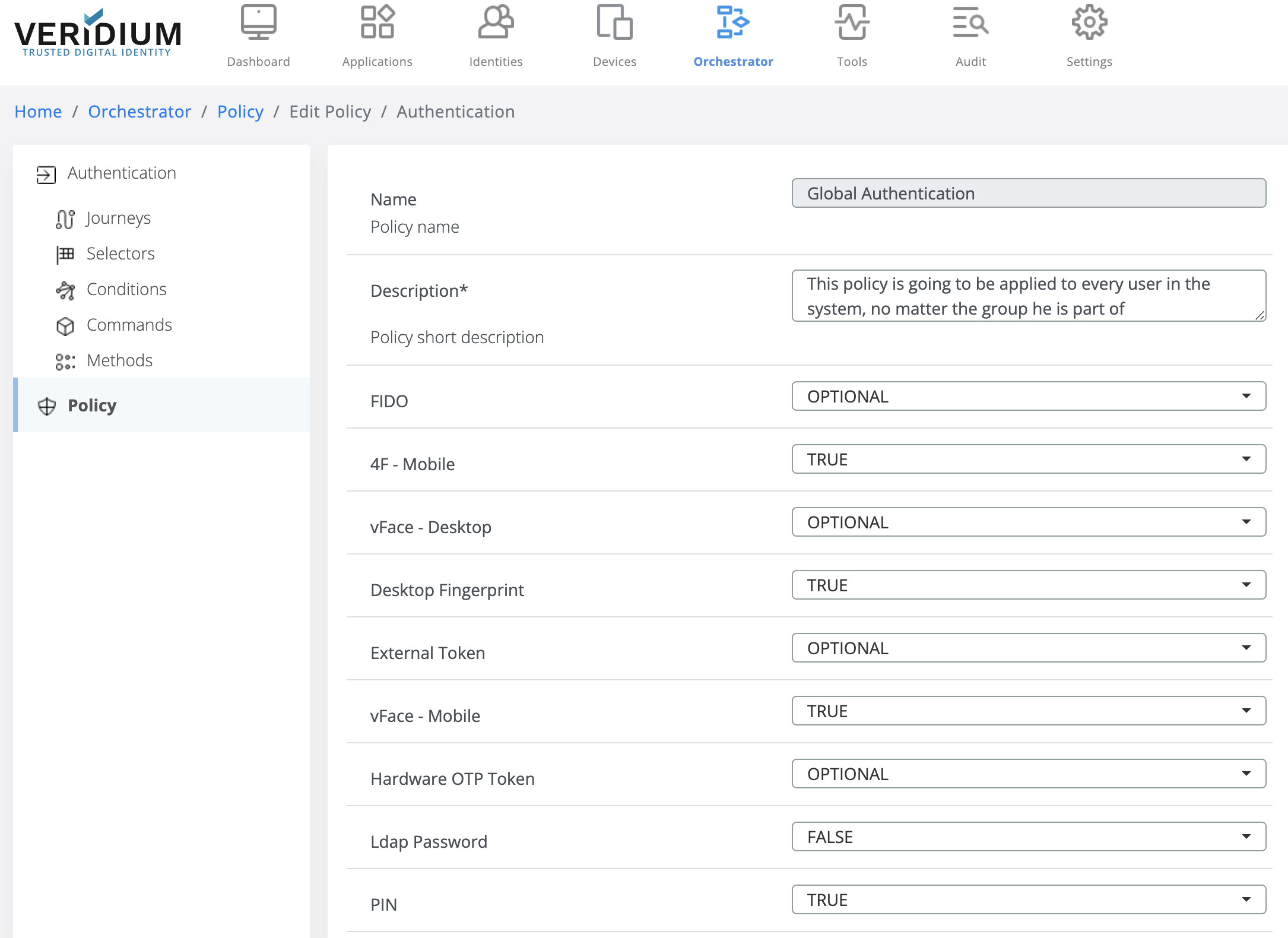The image size is (1288, 938).
Task: Click the Devices icon in top navigation
Action: [614, 23]
